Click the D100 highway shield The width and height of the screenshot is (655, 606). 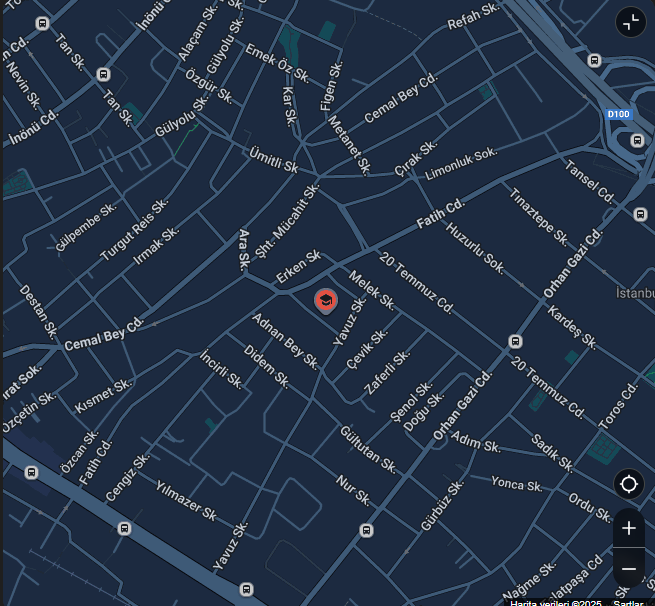coord(618,114)
